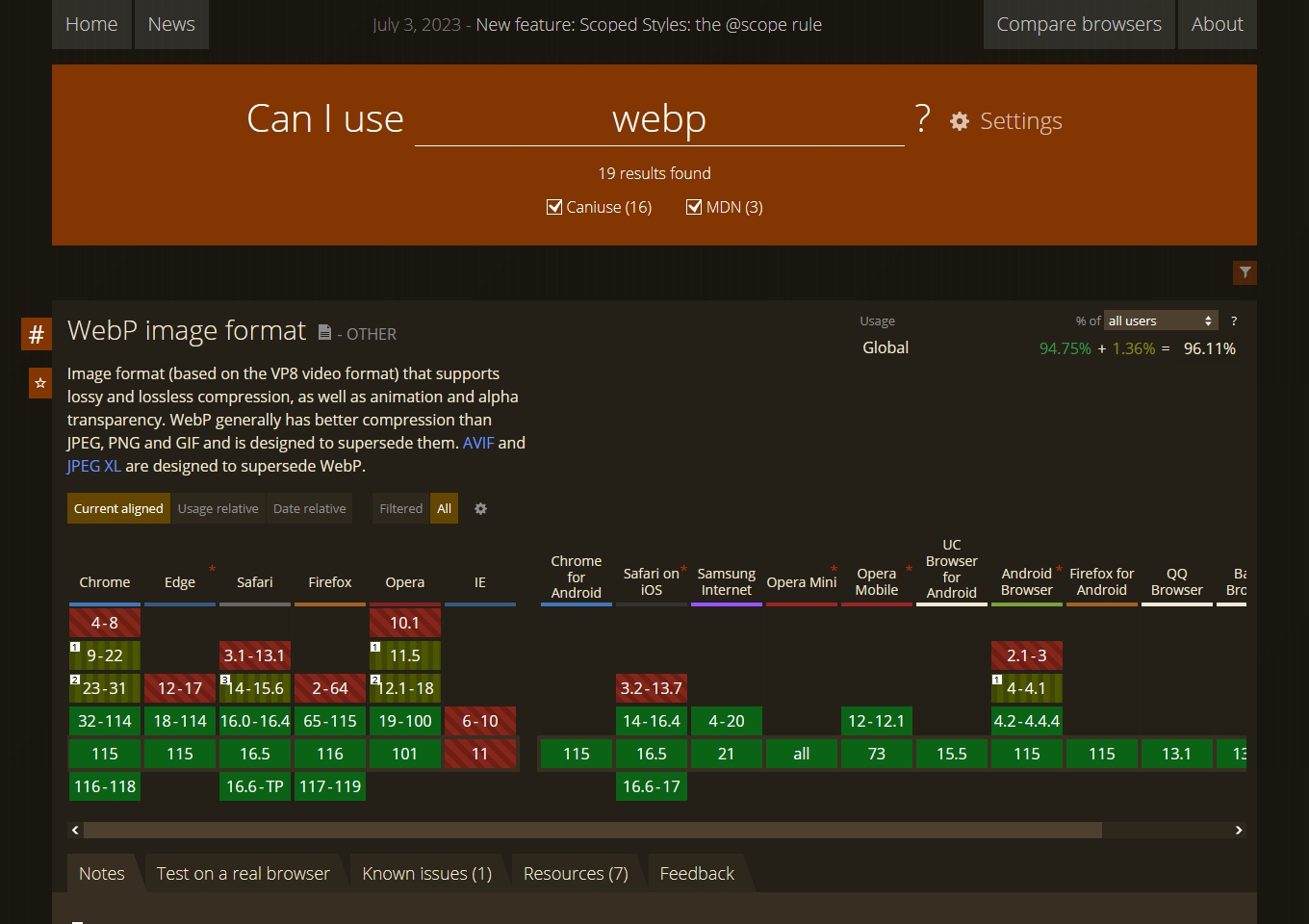Switch to the Notes tab
This screenshot has height=924, width=1309.
coord(102,873)
